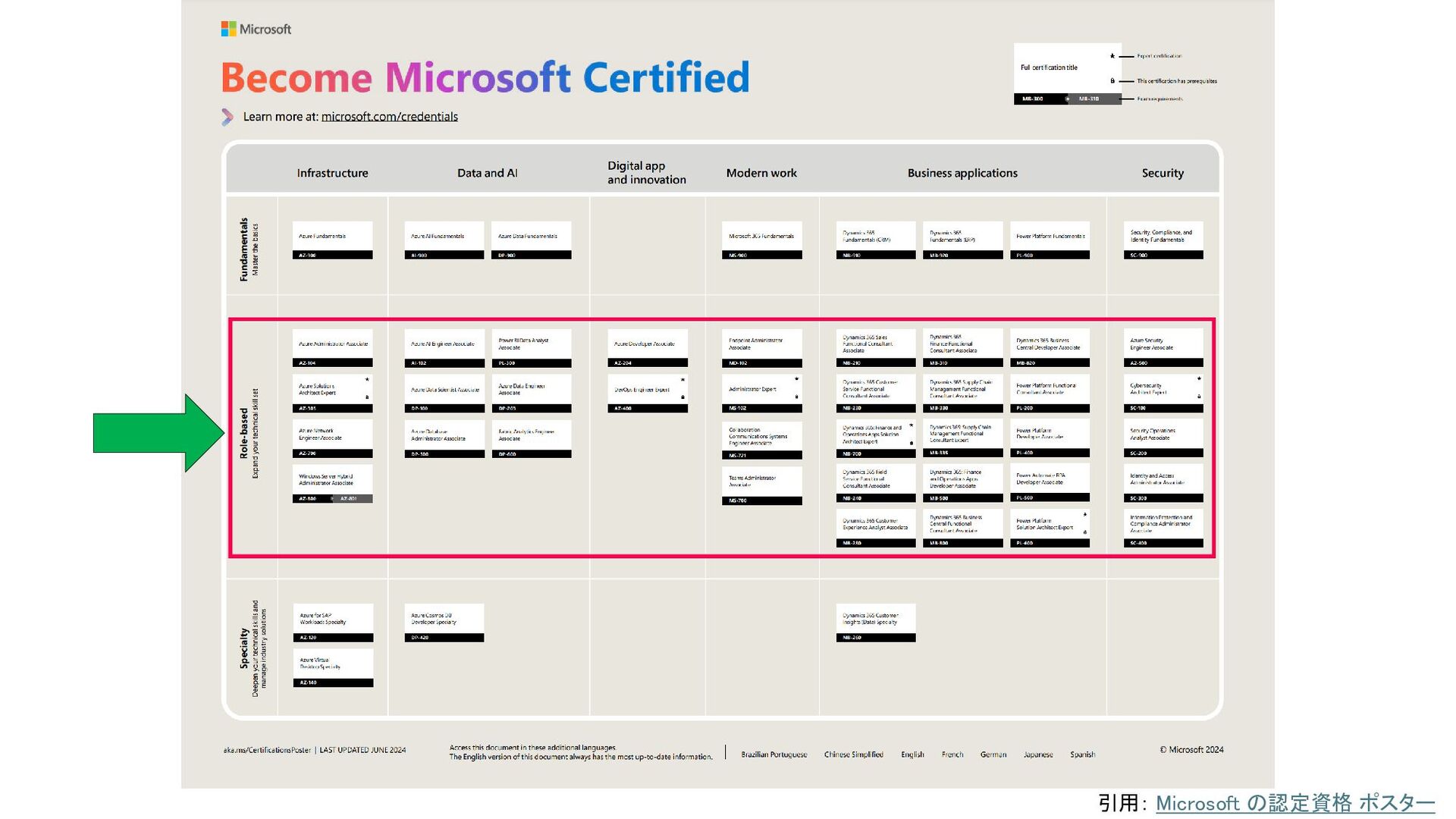
Task: Open the Azure Administrator Associate AZ-104 card
Action: point(332,348)
